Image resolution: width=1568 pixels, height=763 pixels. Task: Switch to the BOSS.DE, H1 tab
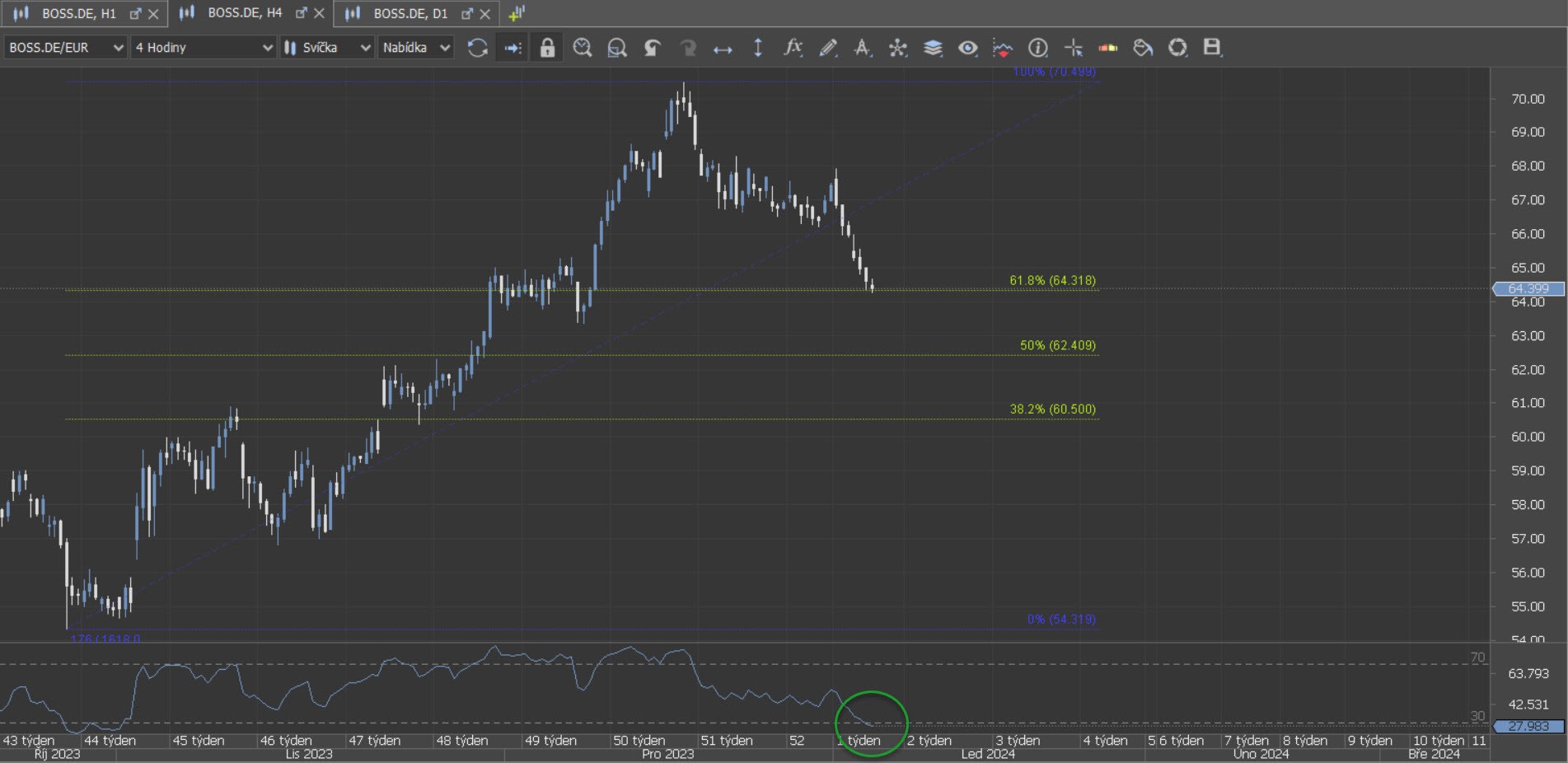coord(78,13)
